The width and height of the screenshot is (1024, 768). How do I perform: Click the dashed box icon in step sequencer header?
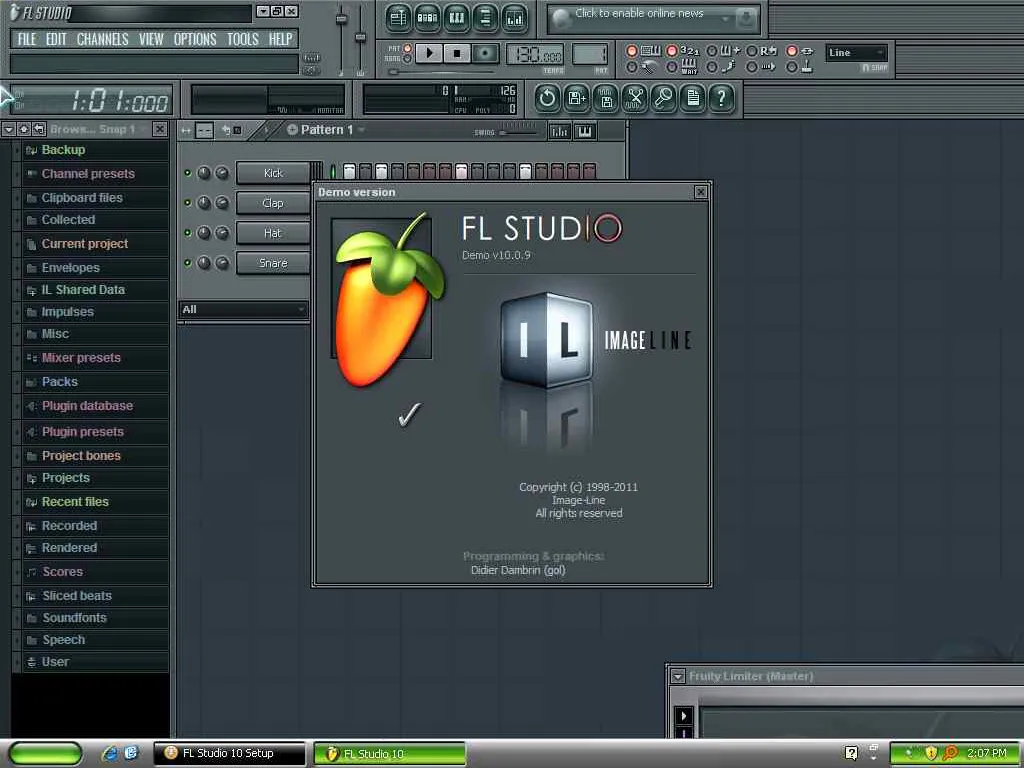204,131
